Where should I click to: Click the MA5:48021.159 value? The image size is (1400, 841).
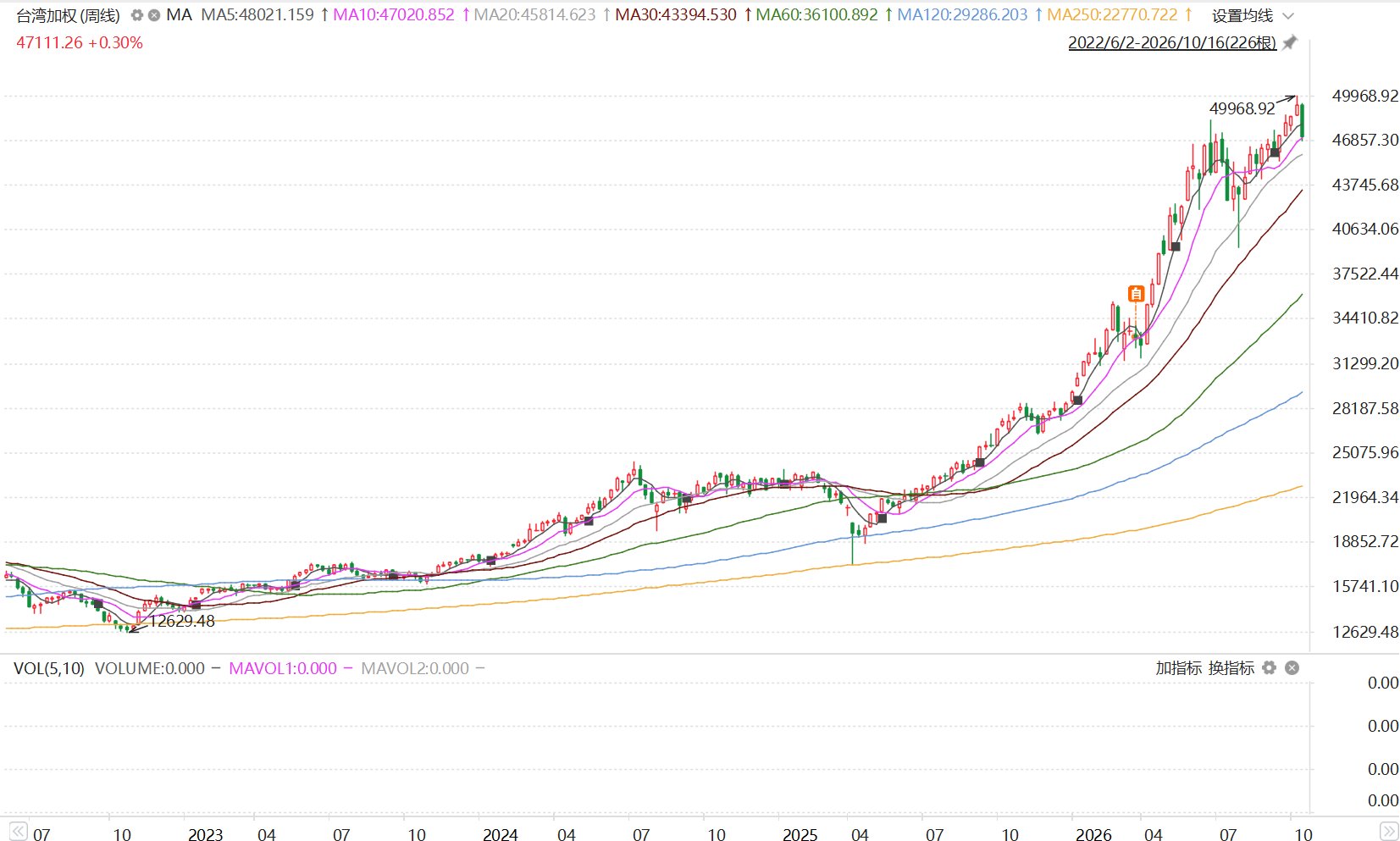coord(257,14)
